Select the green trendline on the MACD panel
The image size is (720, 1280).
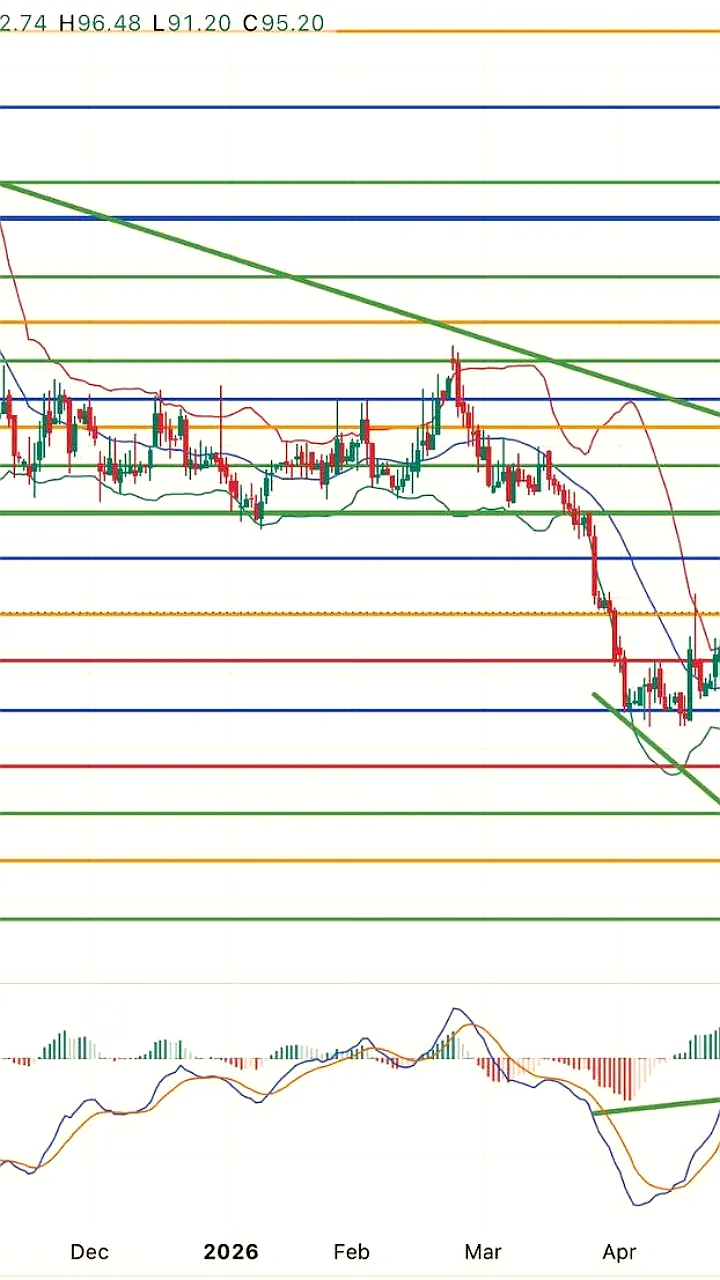tap(656, 1106)
